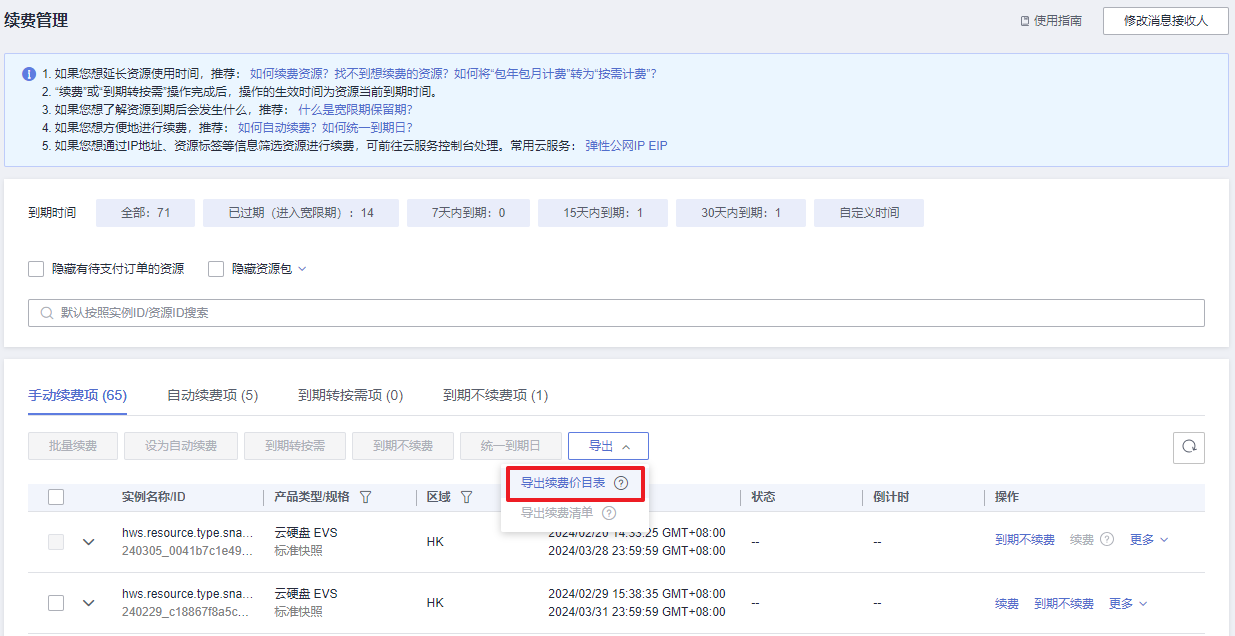Expand the first row's details chevron
Image resolution: width=1235 pixels, height=636 pixels.
(89, 542)
